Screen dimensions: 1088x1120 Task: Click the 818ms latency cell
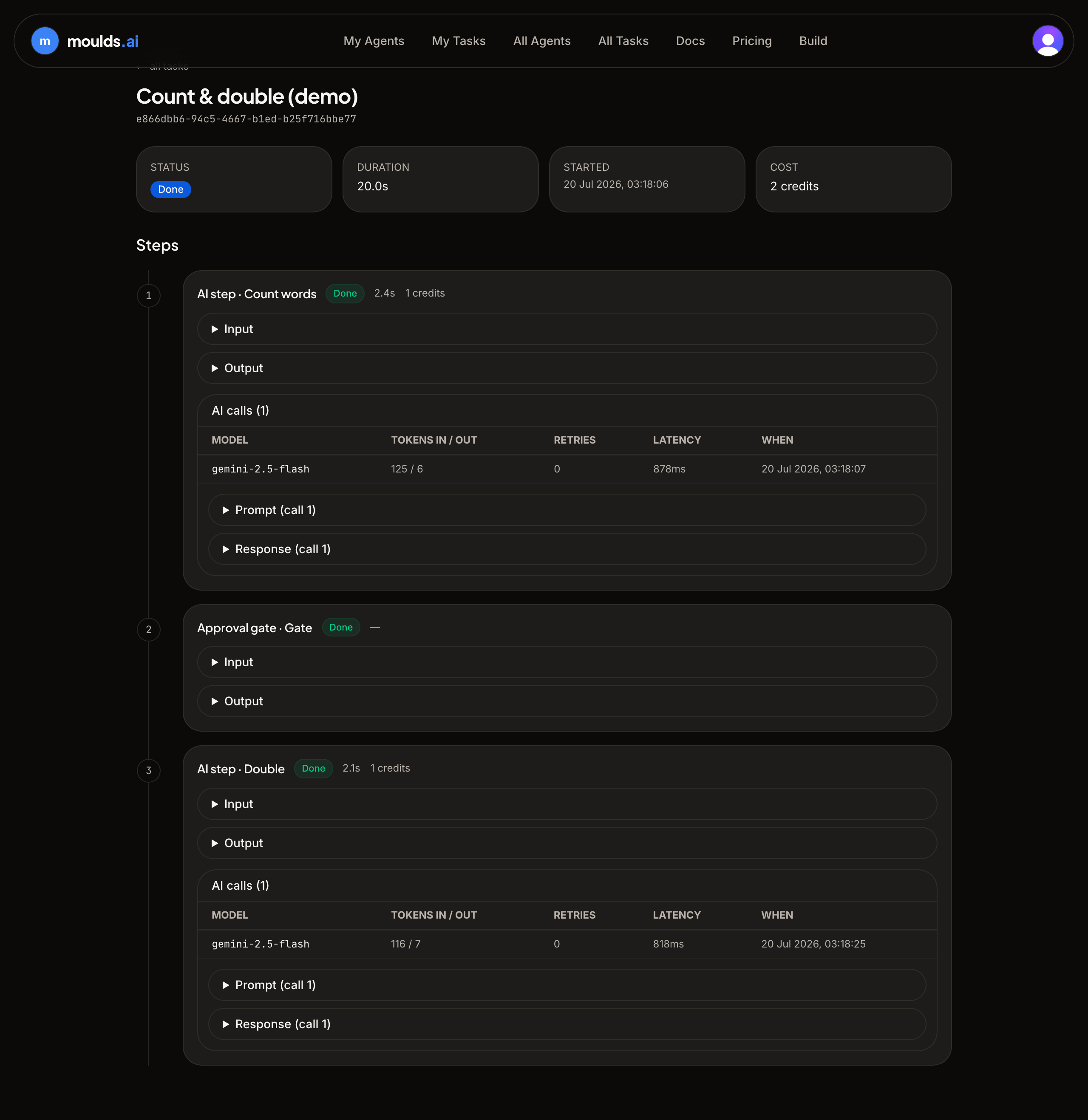pos(669,944)
